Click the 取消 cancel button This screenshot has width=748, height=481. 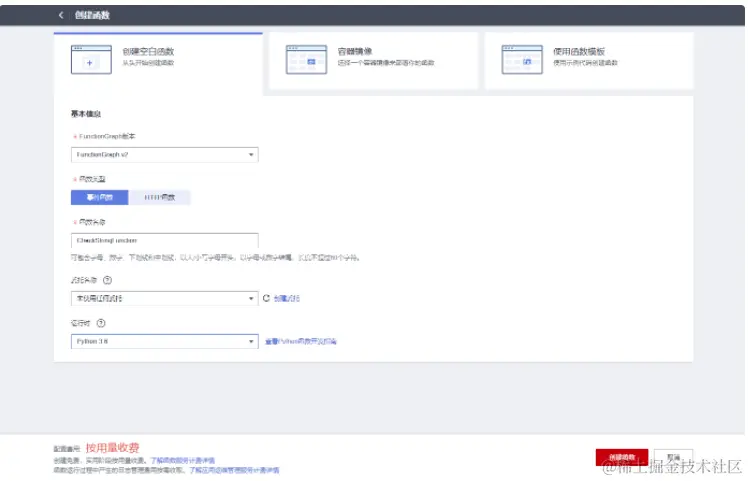(x=673, y=457)
